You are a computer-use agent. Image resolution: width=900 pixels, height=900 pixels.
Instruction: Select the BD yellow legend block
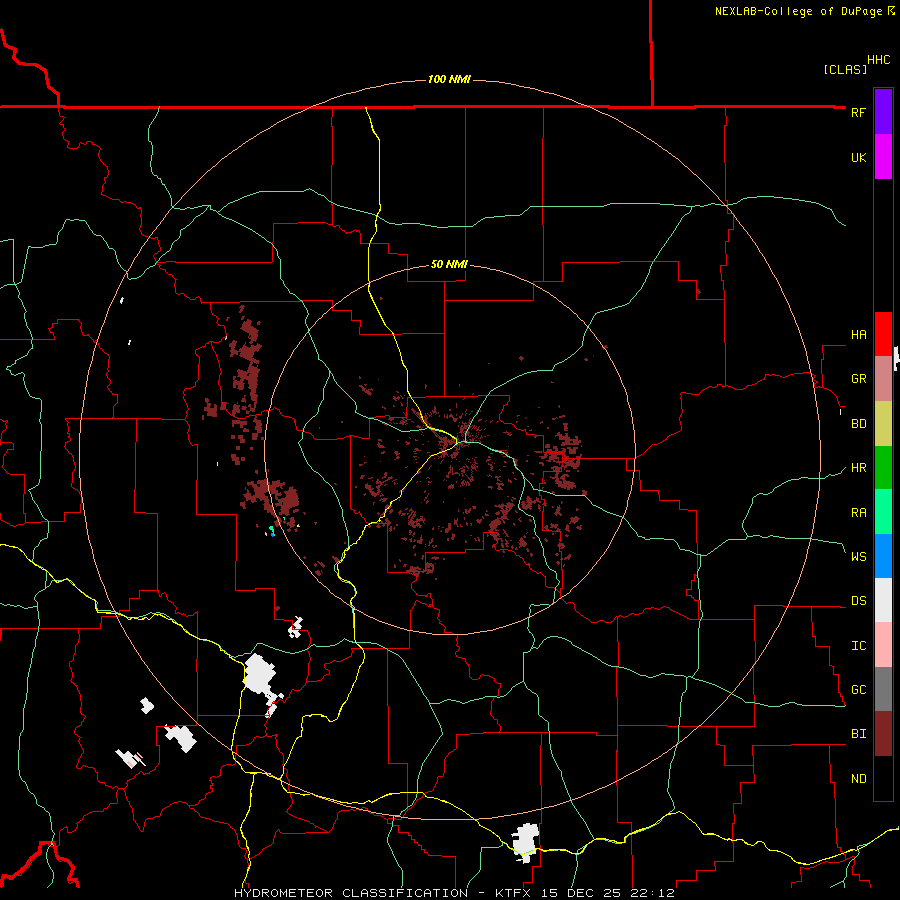coord(883,424)
